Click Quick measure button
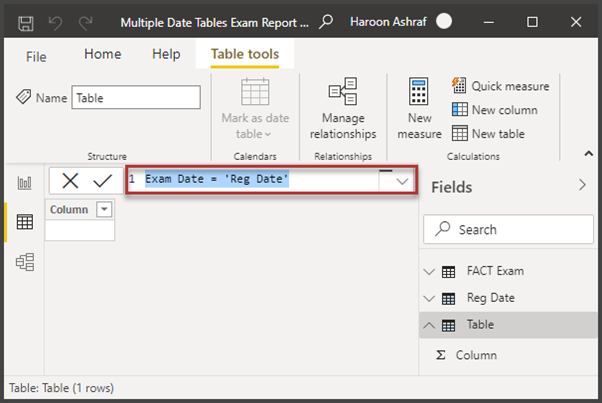This screenshot has width=602, height=403. [500, 86]
